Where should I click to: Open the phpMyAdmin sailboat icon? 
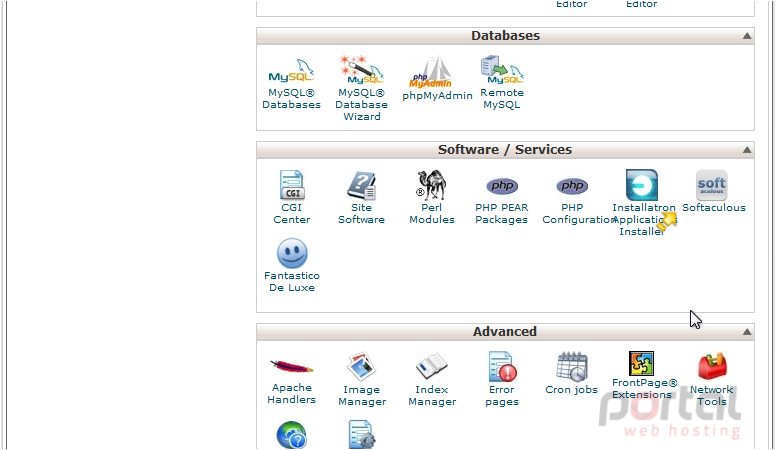click(x=431, y=71)
